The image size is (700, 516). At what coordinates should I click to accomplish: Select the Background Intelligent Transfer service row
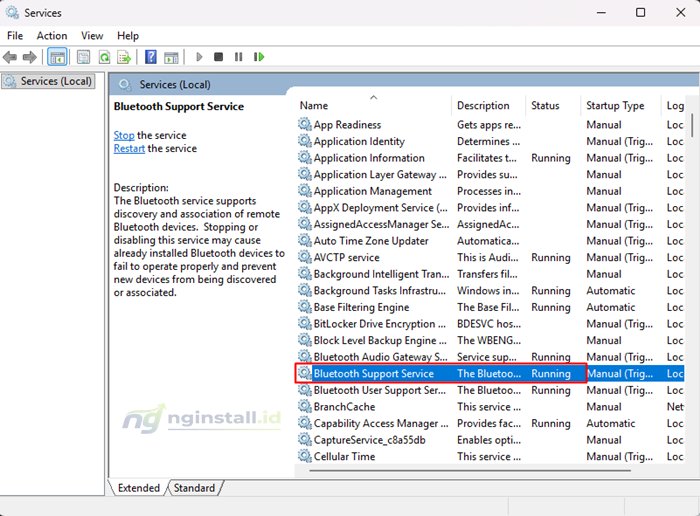[x=490, y=274]
